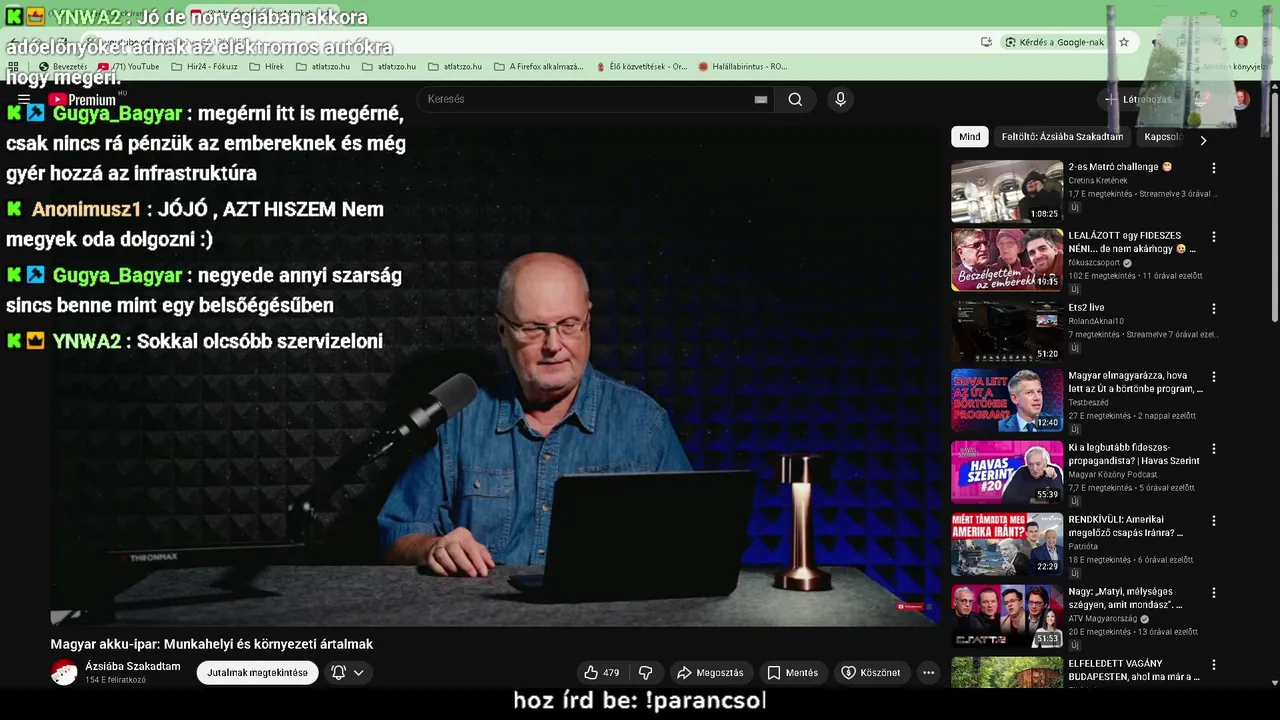This screenshot has height=720, width=1280.
Task: Start voice search with the microphone icon
Action: 840,99
